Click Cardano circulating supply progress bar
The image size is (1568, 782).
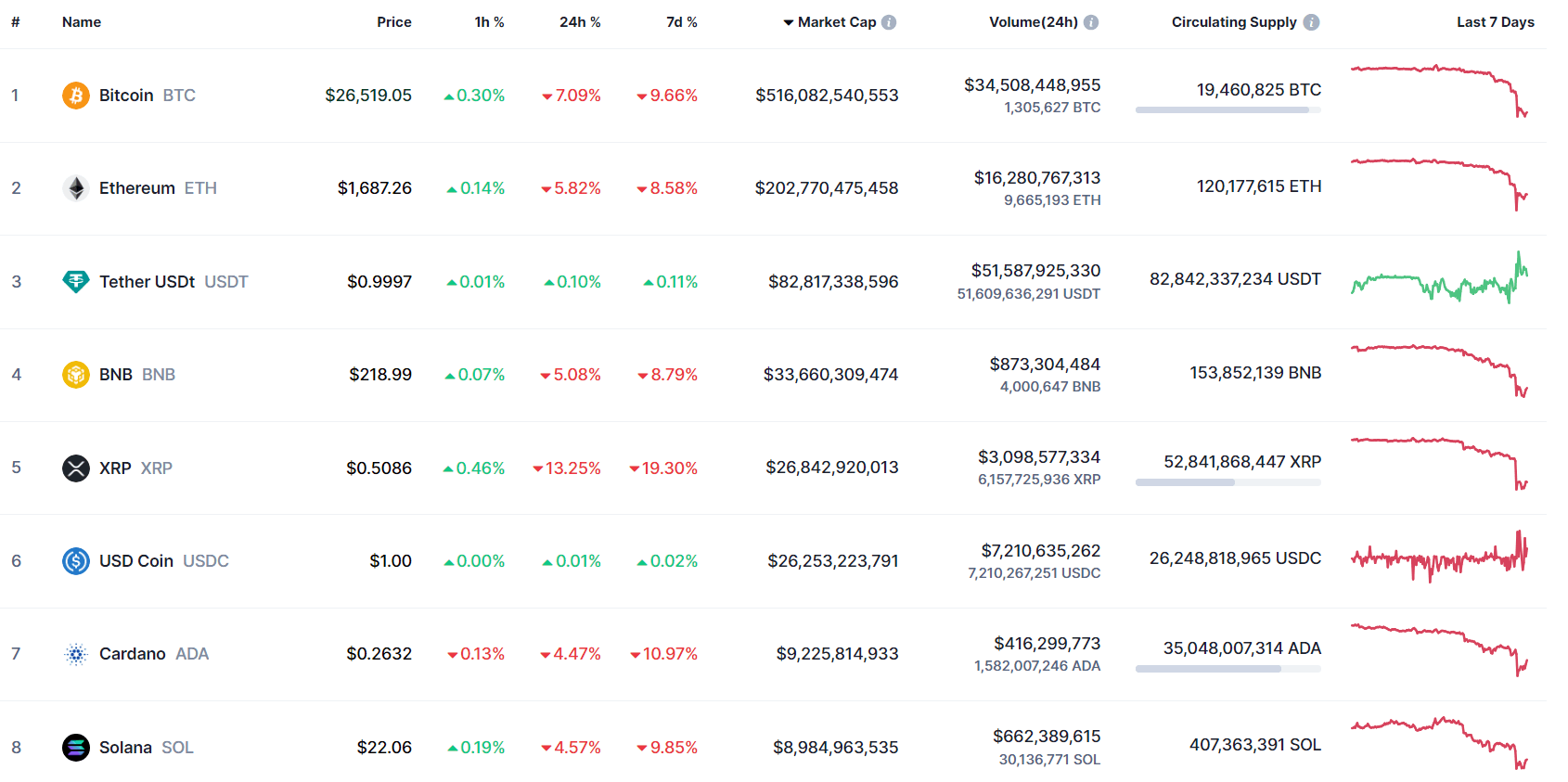coord(1228,669)
